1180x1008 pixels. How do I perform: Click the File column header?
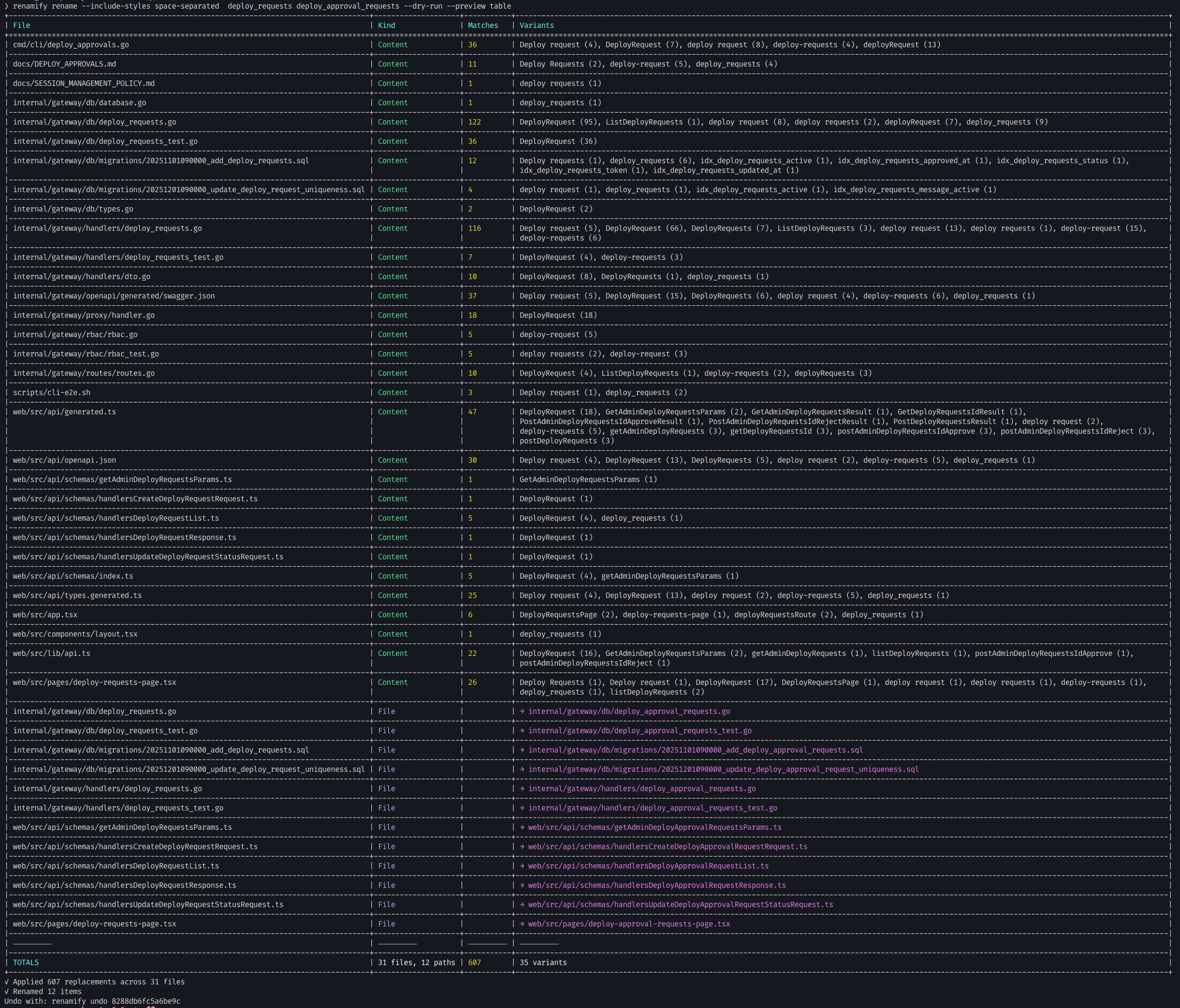click(21, 26)
